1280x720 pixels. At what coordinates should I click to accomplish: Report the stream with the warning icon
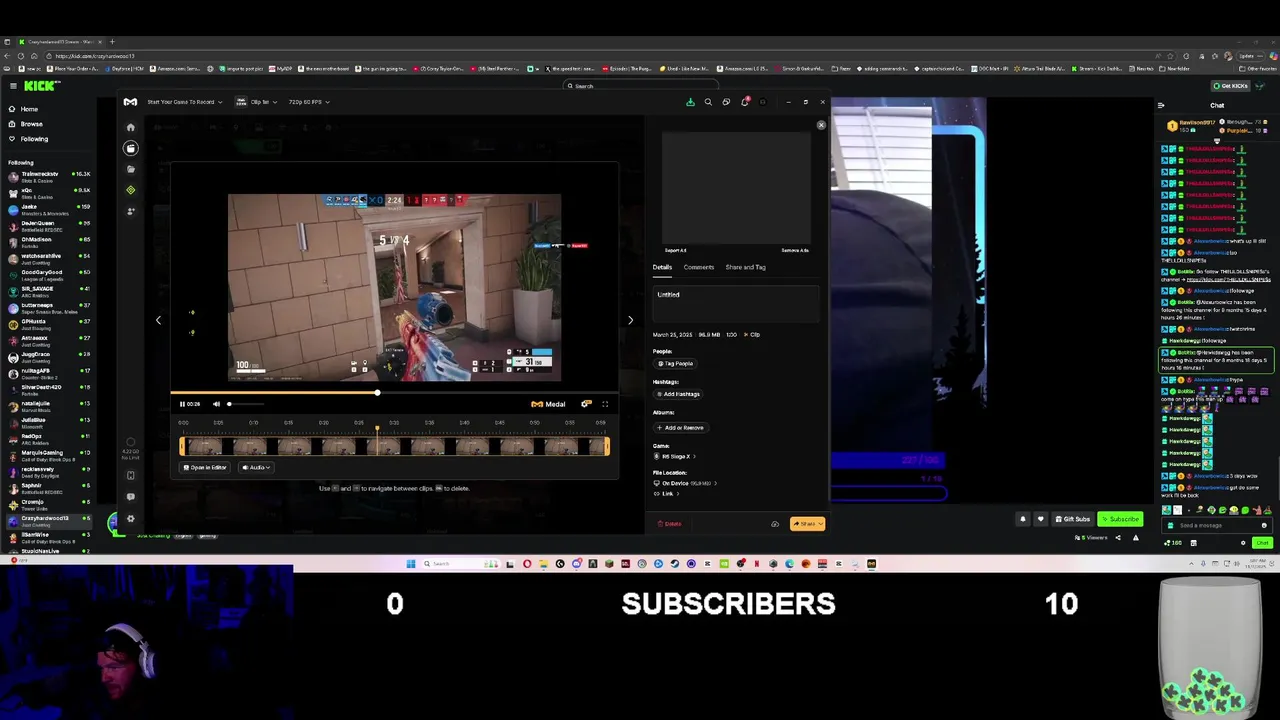(x=1135, y=537)
